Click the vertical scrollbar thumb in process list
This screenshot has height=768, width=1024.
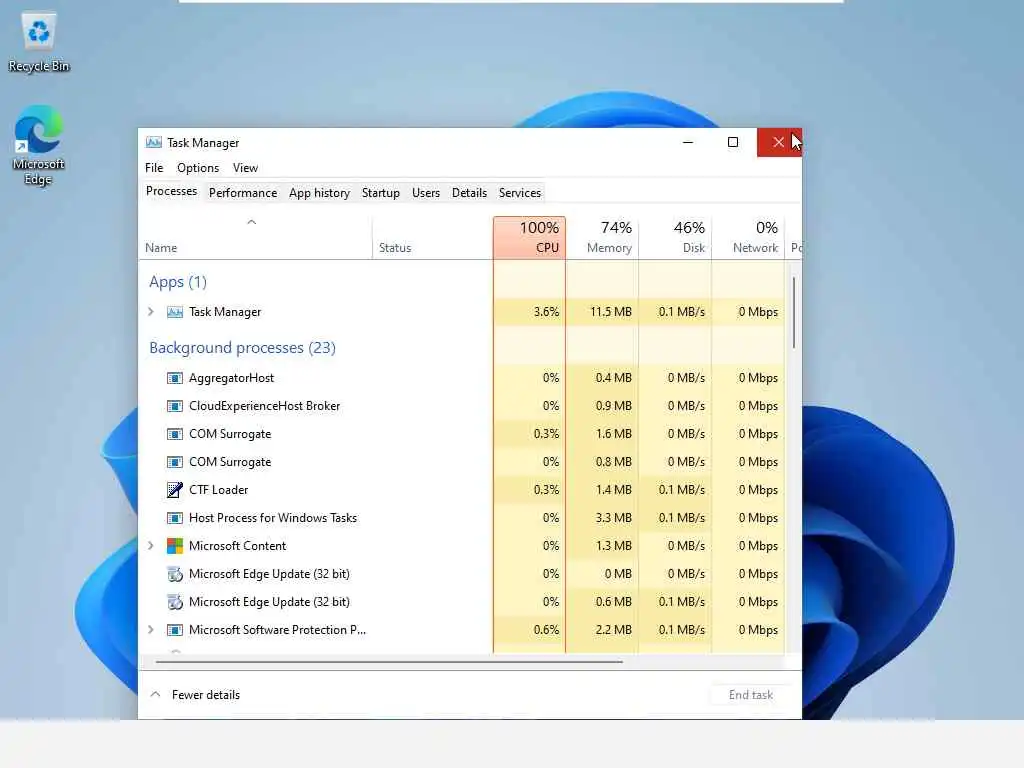[793, 312]
